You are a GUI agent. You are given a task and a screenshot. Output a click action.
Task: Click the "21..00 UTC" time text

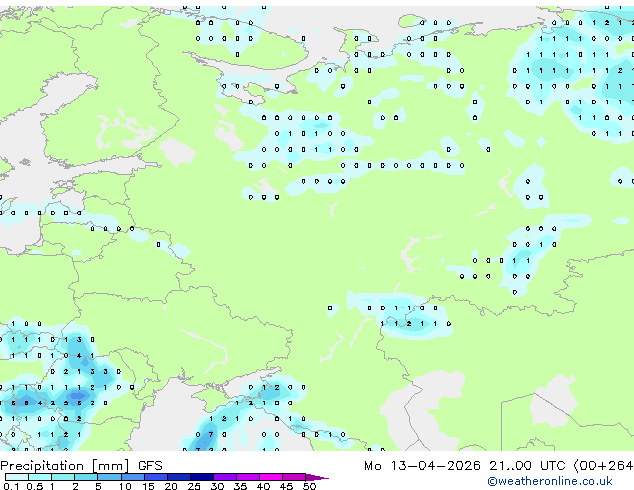pos(527,466)
